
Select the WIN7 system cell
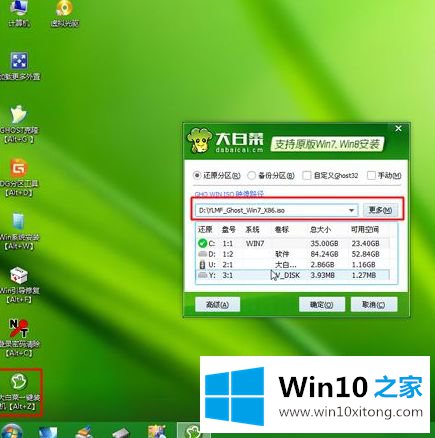255,244
